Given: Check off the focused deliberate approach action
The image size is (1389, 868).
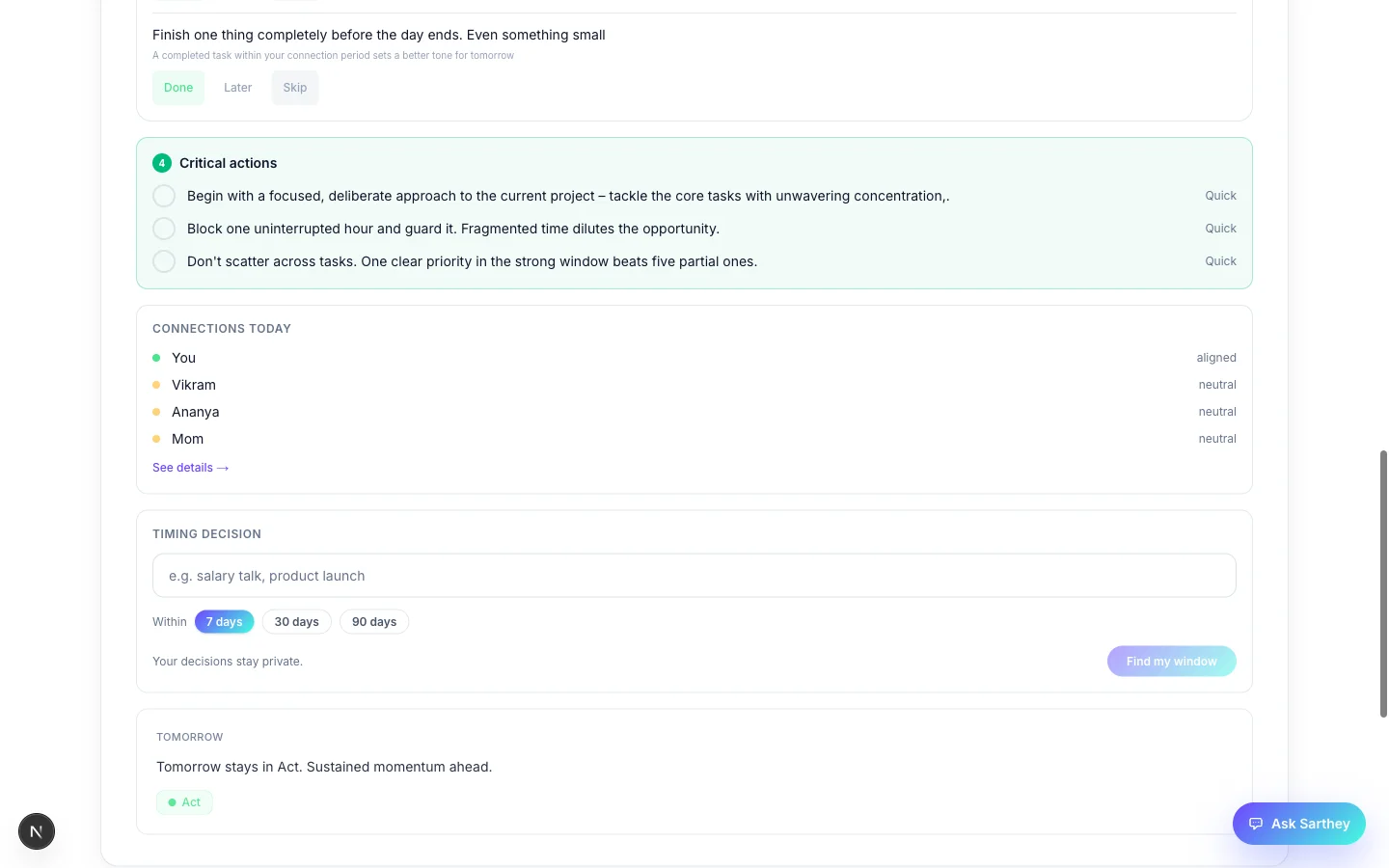Looking at the screenshot, I should coord(164,196).
